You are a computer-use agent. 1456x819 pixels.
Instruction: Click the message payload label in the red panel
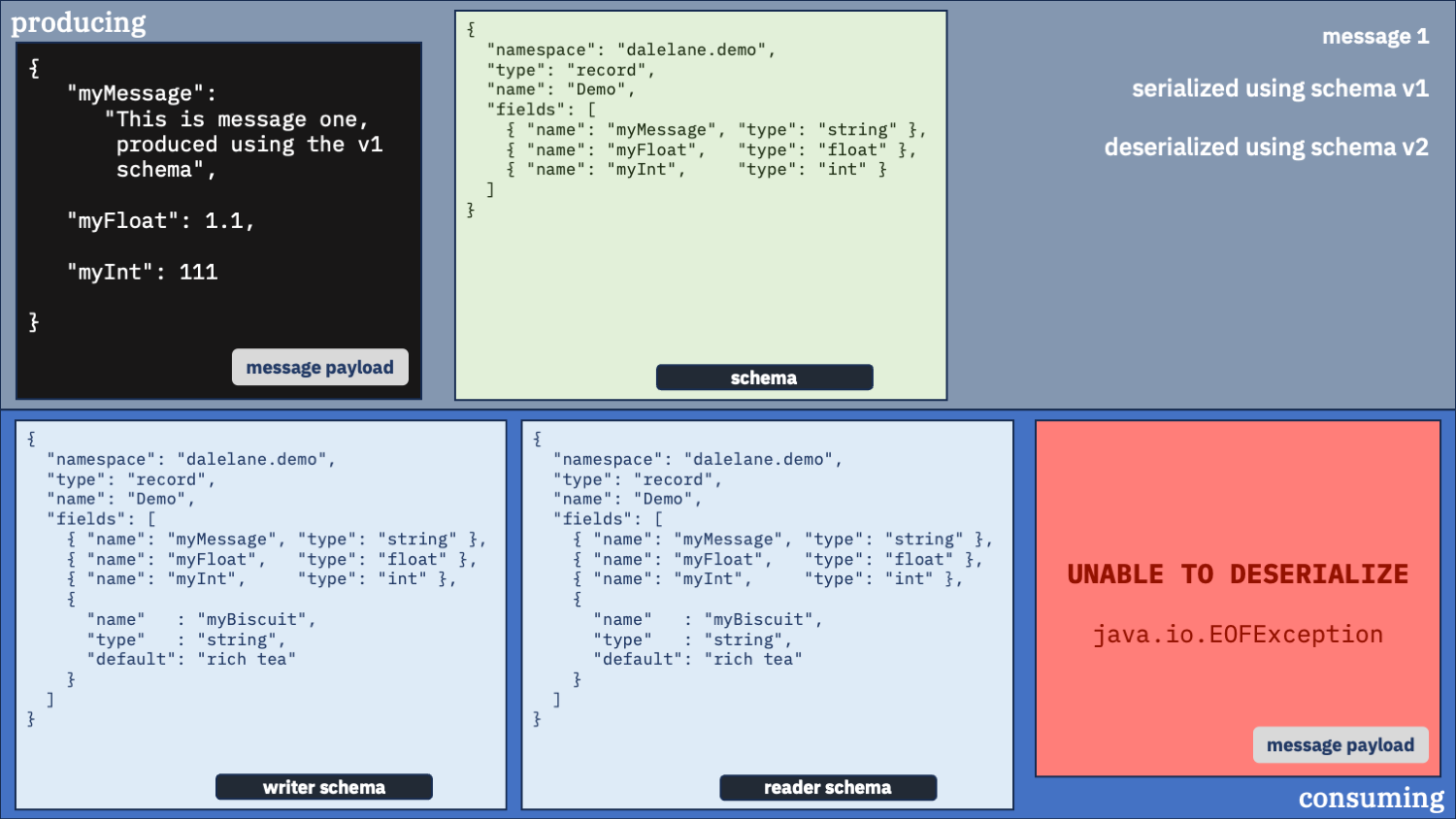[1340, 745]
